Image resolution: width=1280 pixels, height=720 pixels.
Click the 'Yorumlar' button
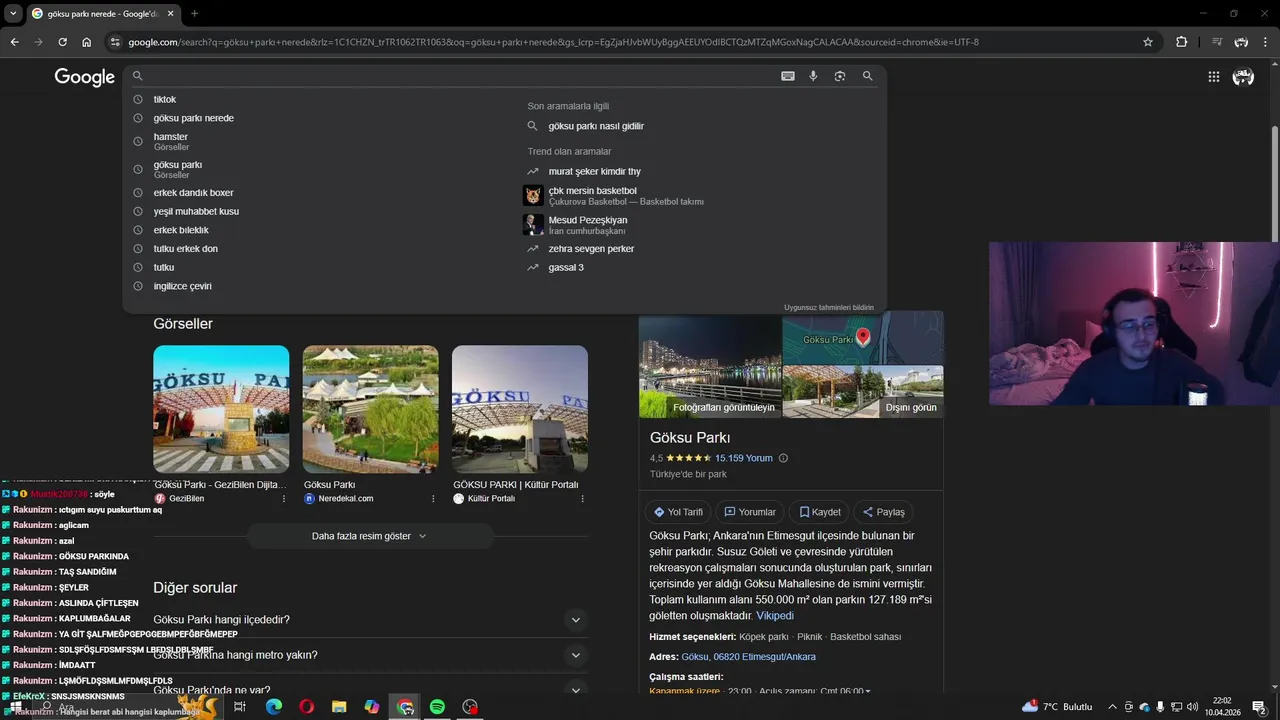[x=750, y=512]
